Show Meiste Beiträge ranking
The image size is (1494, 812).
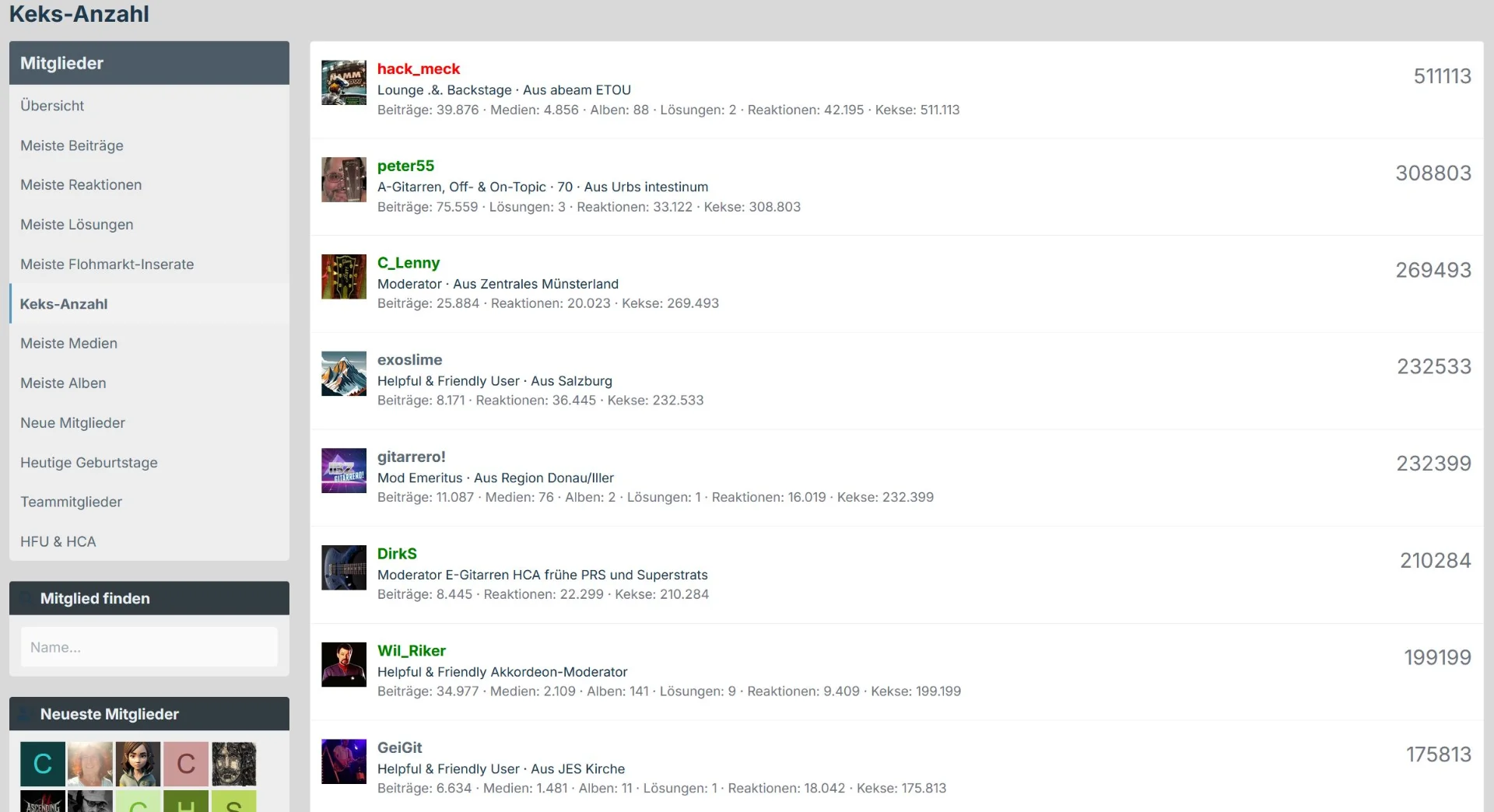tap(149, 145)
